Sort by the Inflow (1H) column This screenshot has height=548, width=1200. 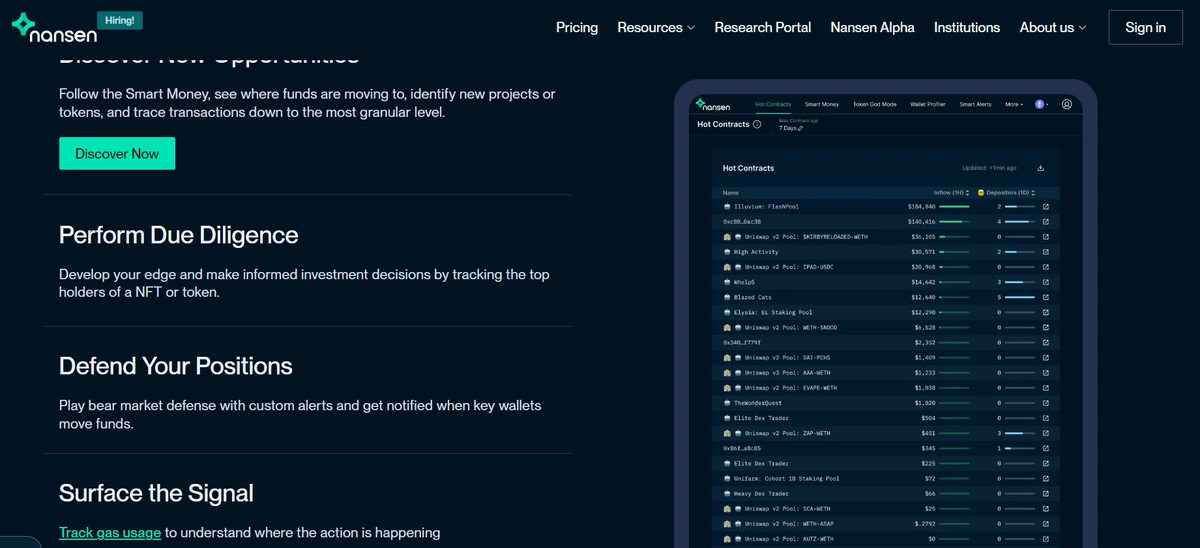[x=950, y=192]
